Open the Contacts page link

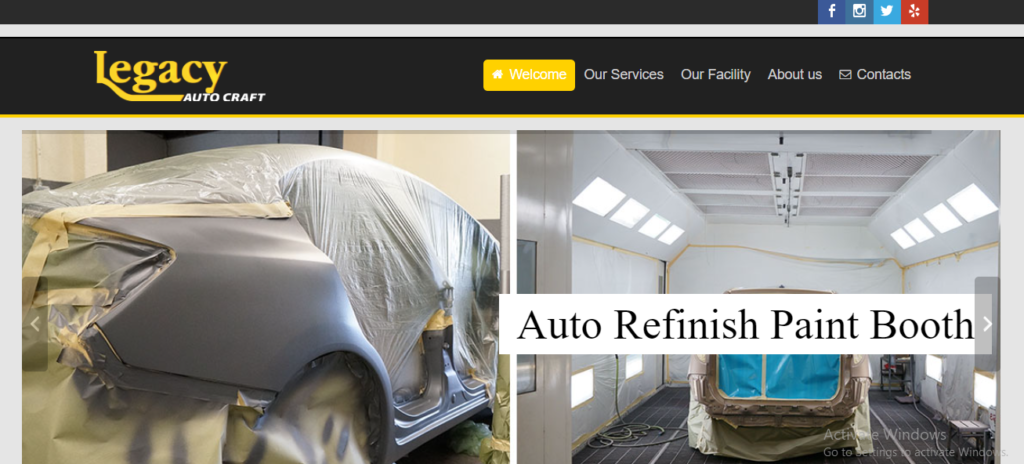884,75
